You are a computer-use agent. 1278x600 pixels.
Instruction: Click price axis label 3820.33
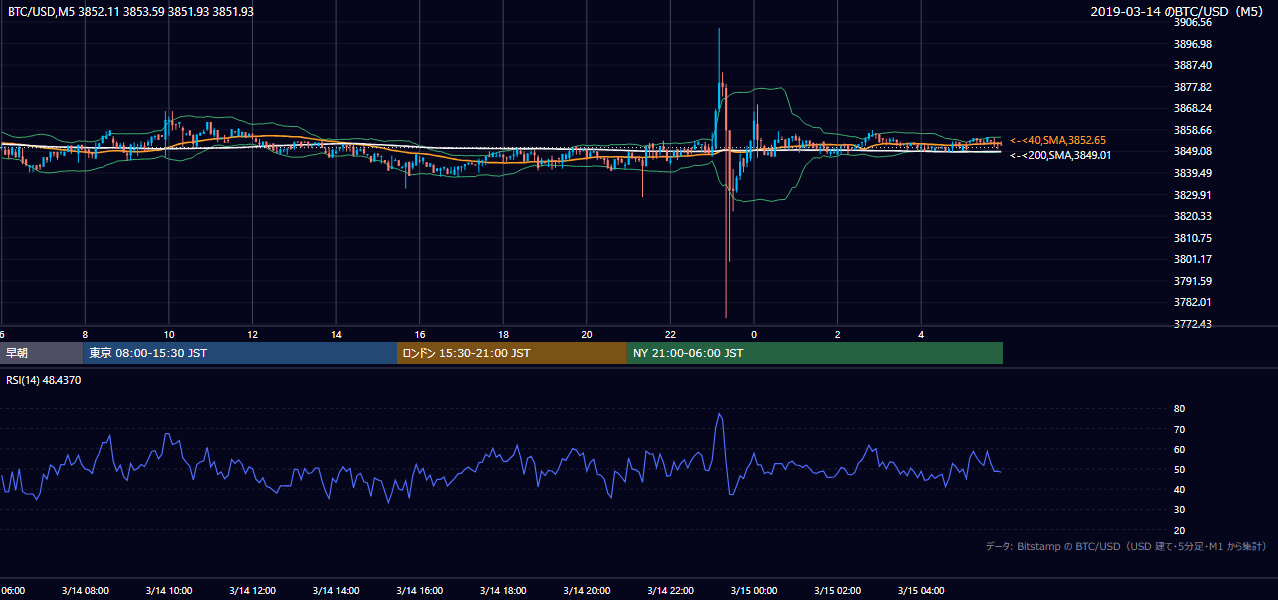pos(1193,216)
